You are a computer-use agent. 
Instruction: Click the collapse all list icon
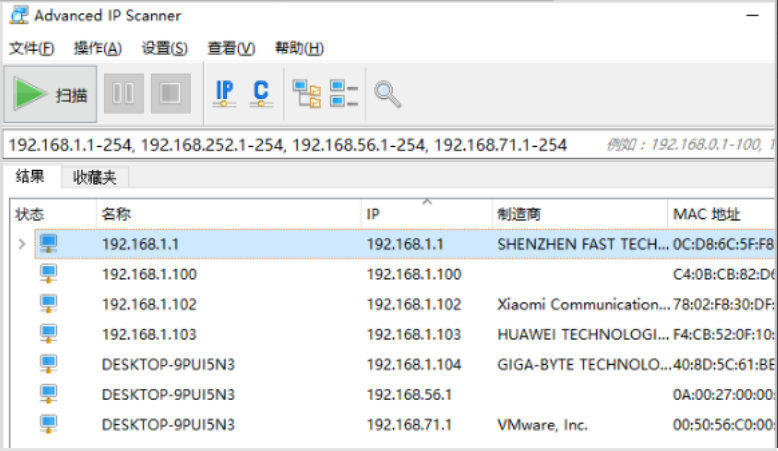click(344, 94)
